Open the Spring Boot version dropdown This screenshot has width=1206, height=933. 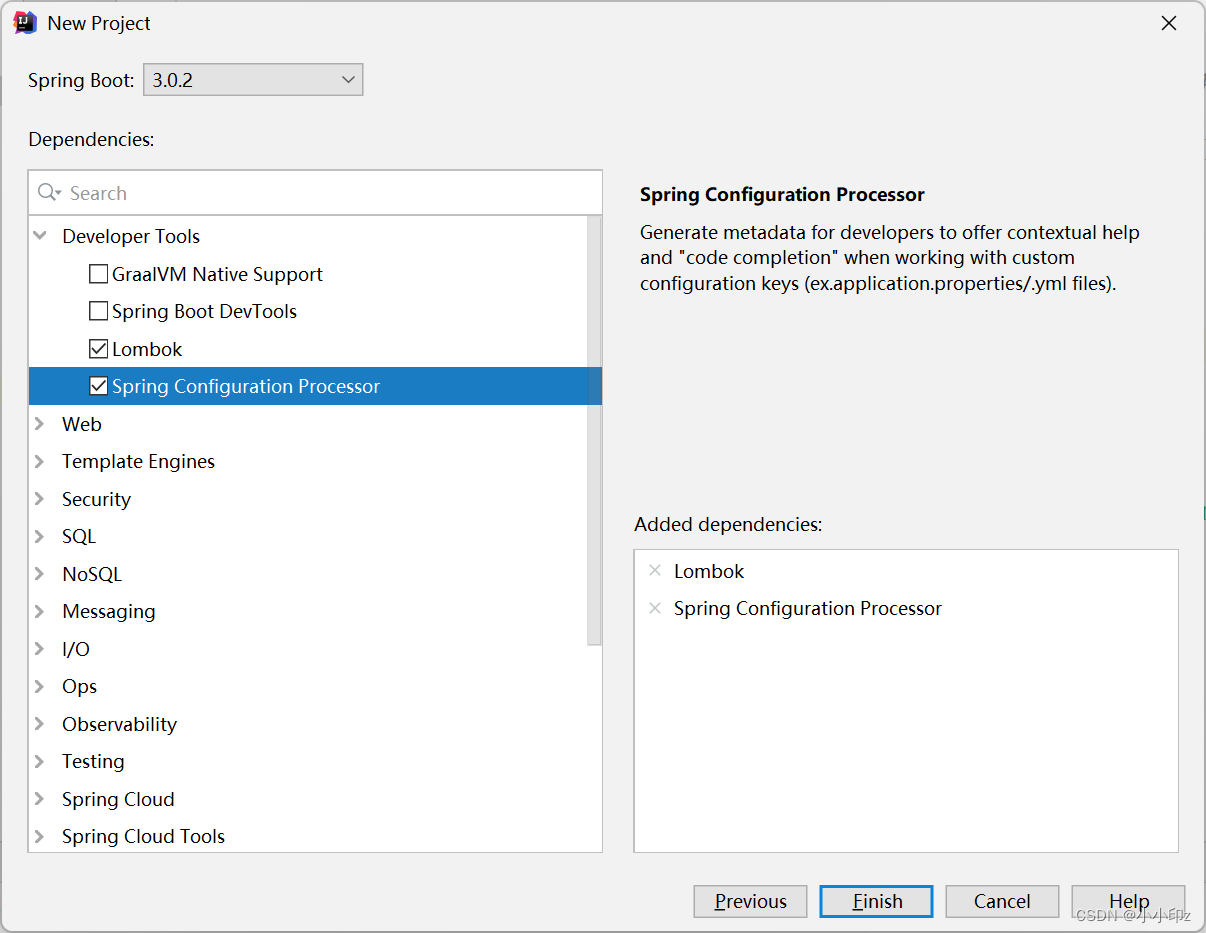click(253, 80)
